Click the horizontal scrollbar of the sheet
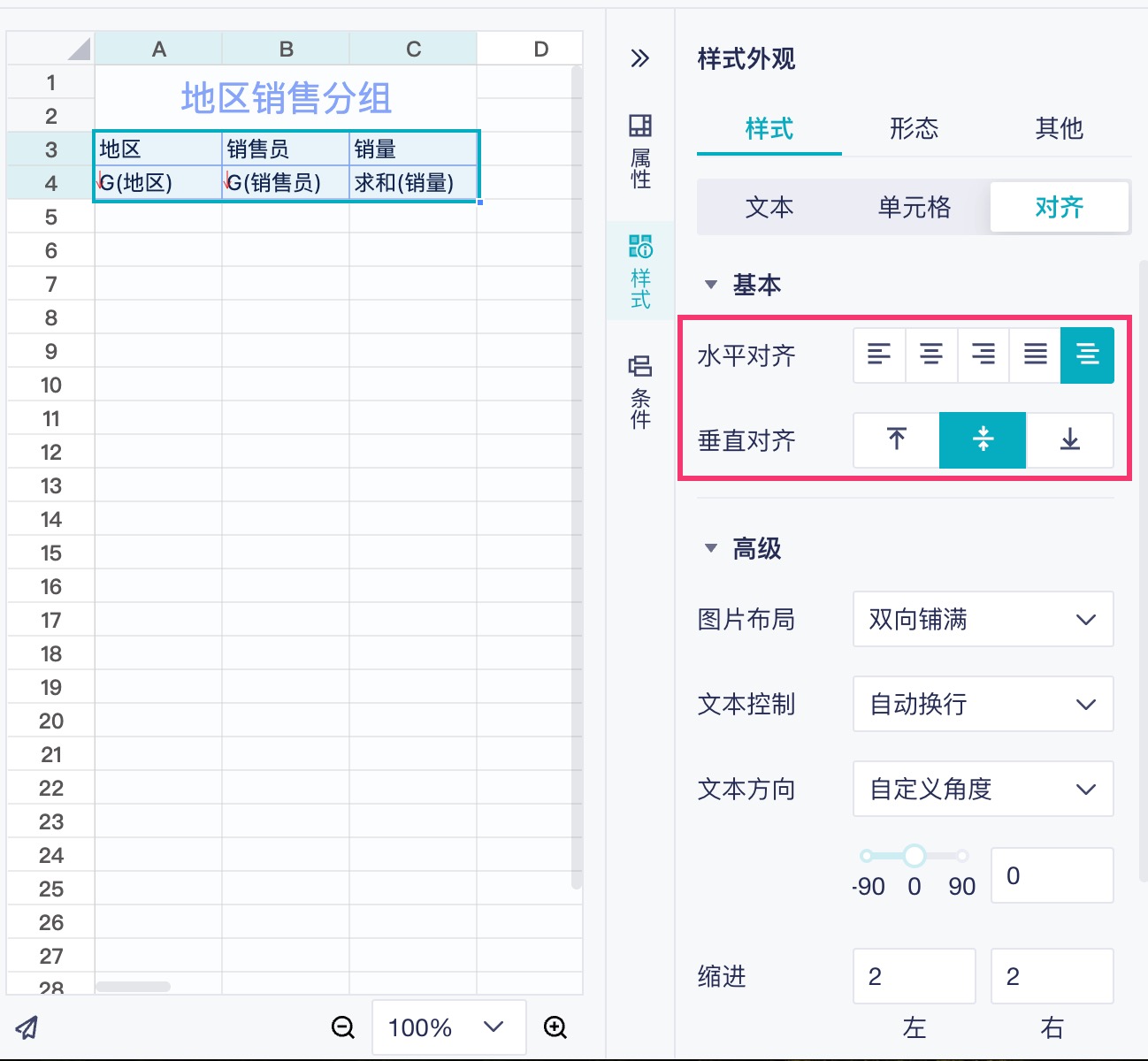 pos(133,986)
